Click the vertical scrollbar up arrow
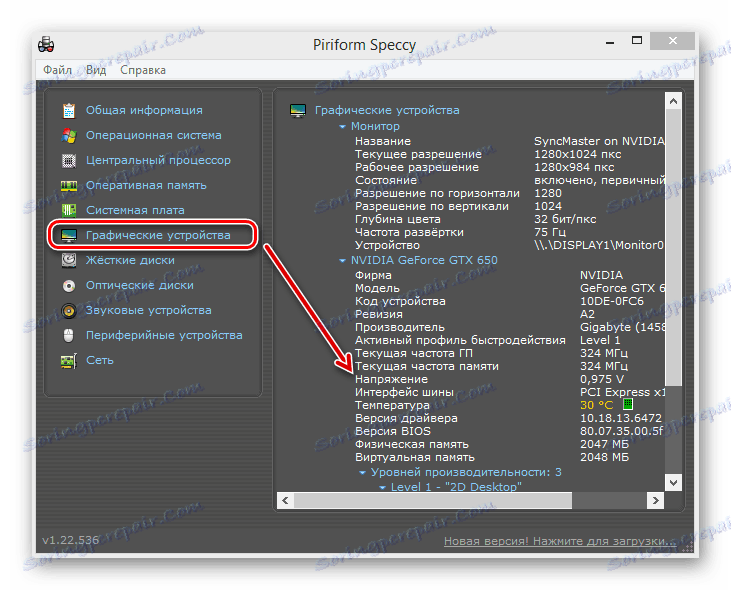This screenshot has height=590, width=731. coord(673,101)
